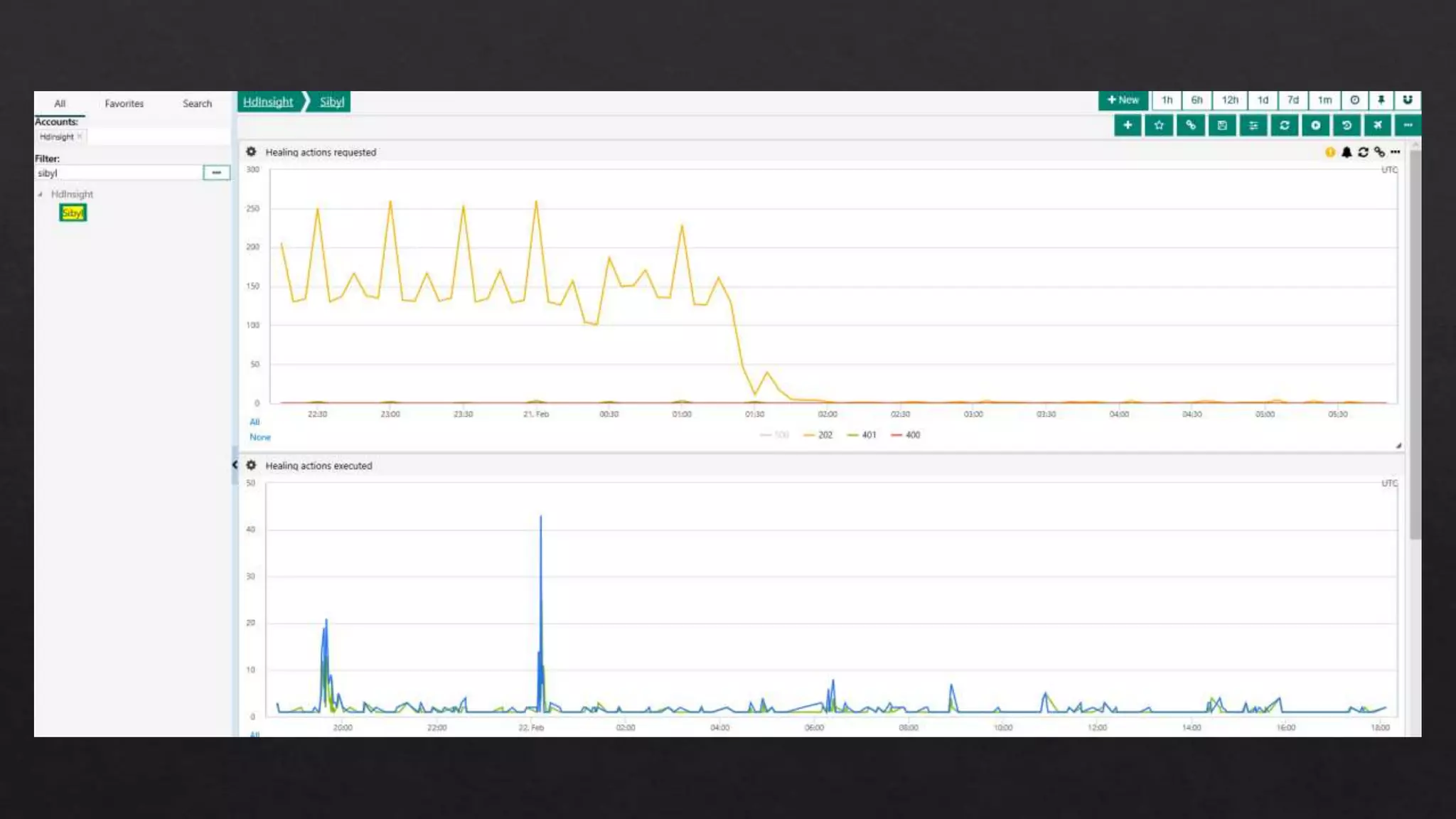Favorite this dashboard with the star icon

click(1159, 126)
